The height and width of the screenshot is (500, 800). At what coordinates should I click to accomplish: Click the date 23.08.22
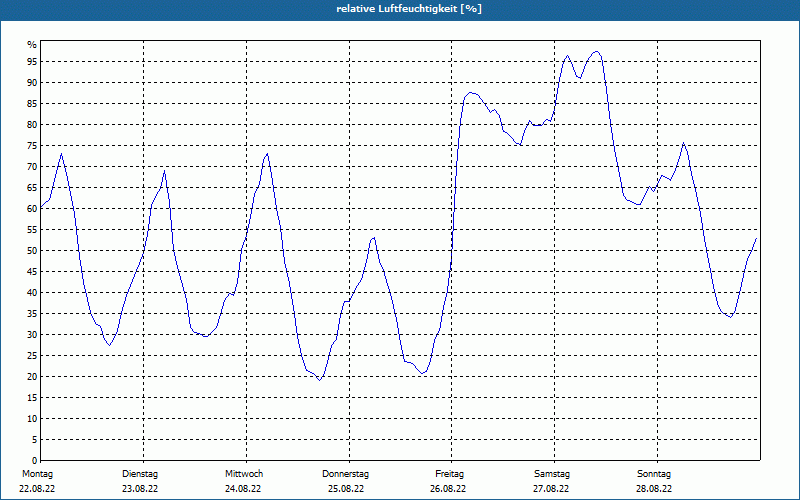tap(140, 489)
